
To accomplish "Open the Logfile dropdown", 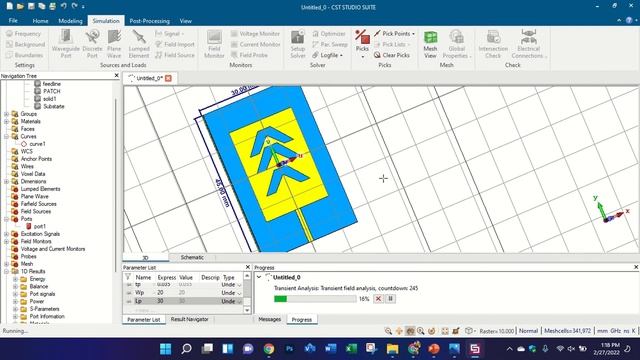I will click(327, 55).
